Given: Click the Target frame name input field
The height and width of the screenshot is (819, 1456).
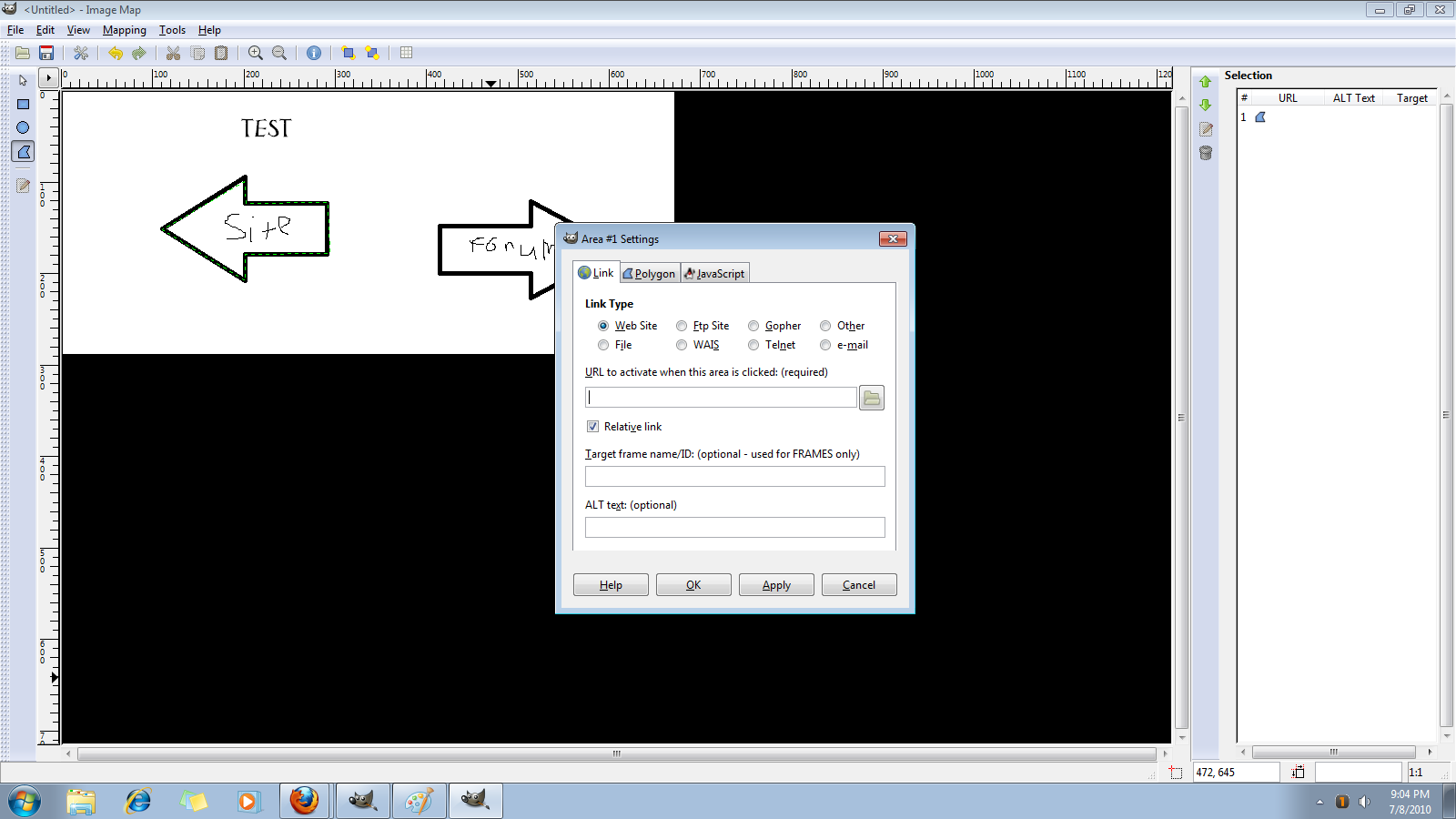Looking at the screenshot, I should (x=734, y=476).
